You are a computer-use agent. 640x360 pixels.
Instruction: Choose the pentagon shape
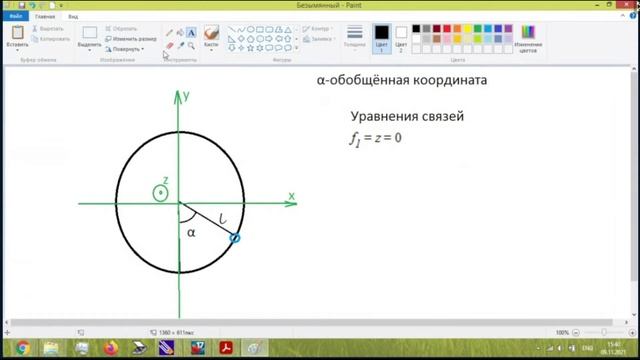251,39
